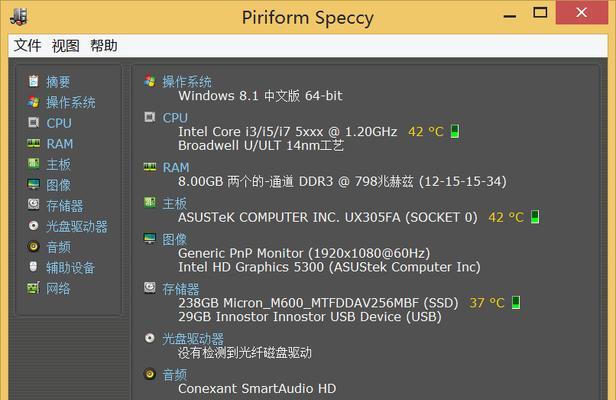Open the RAM heading link in the summary
This screenshot has height=400, width=616.
click(x=176, y=167)
